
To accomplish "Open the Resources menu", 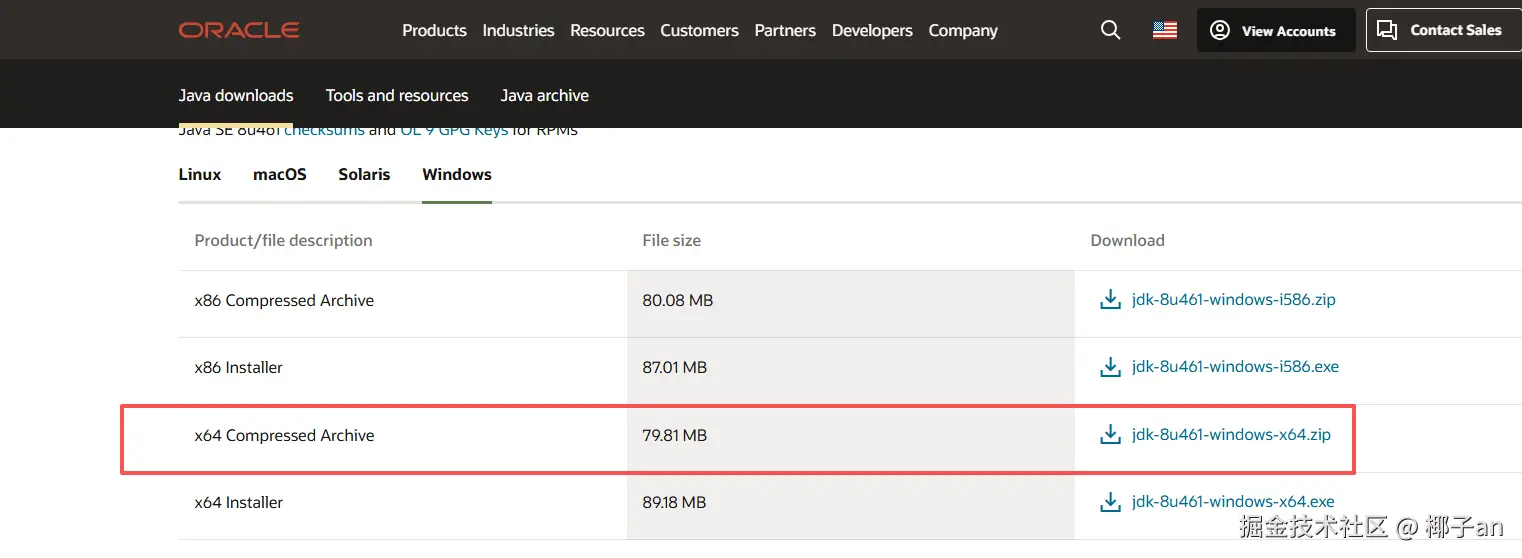I will [x=607, y=30].
